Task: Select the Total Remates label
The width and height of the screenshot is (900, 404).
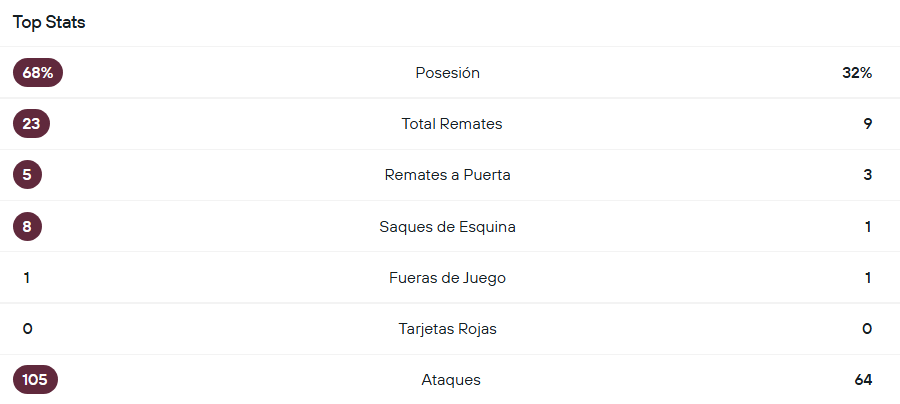Action: tap(452, 124)
